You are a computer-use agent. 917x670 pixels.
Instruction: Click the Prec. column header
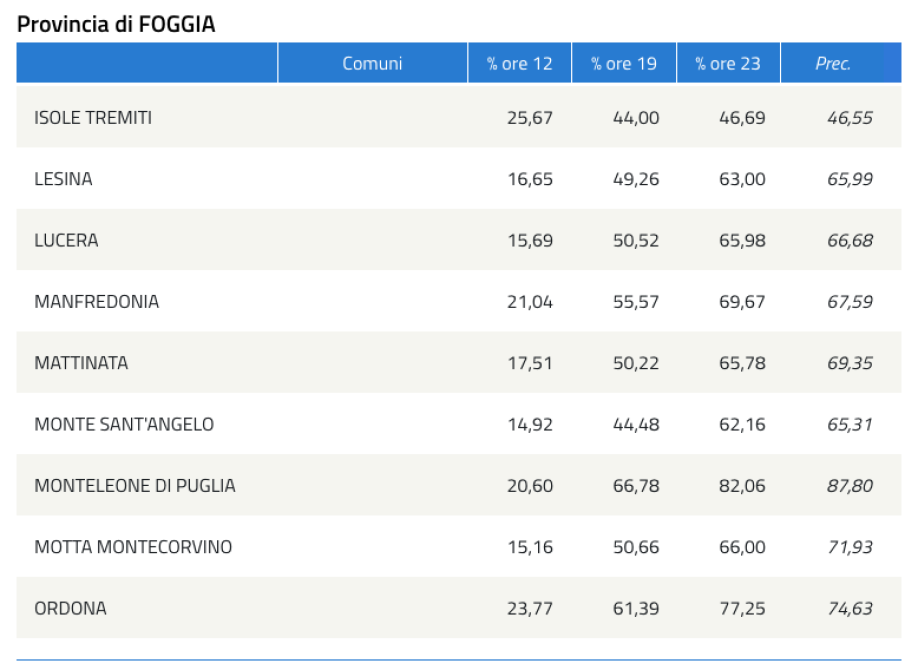841,63
